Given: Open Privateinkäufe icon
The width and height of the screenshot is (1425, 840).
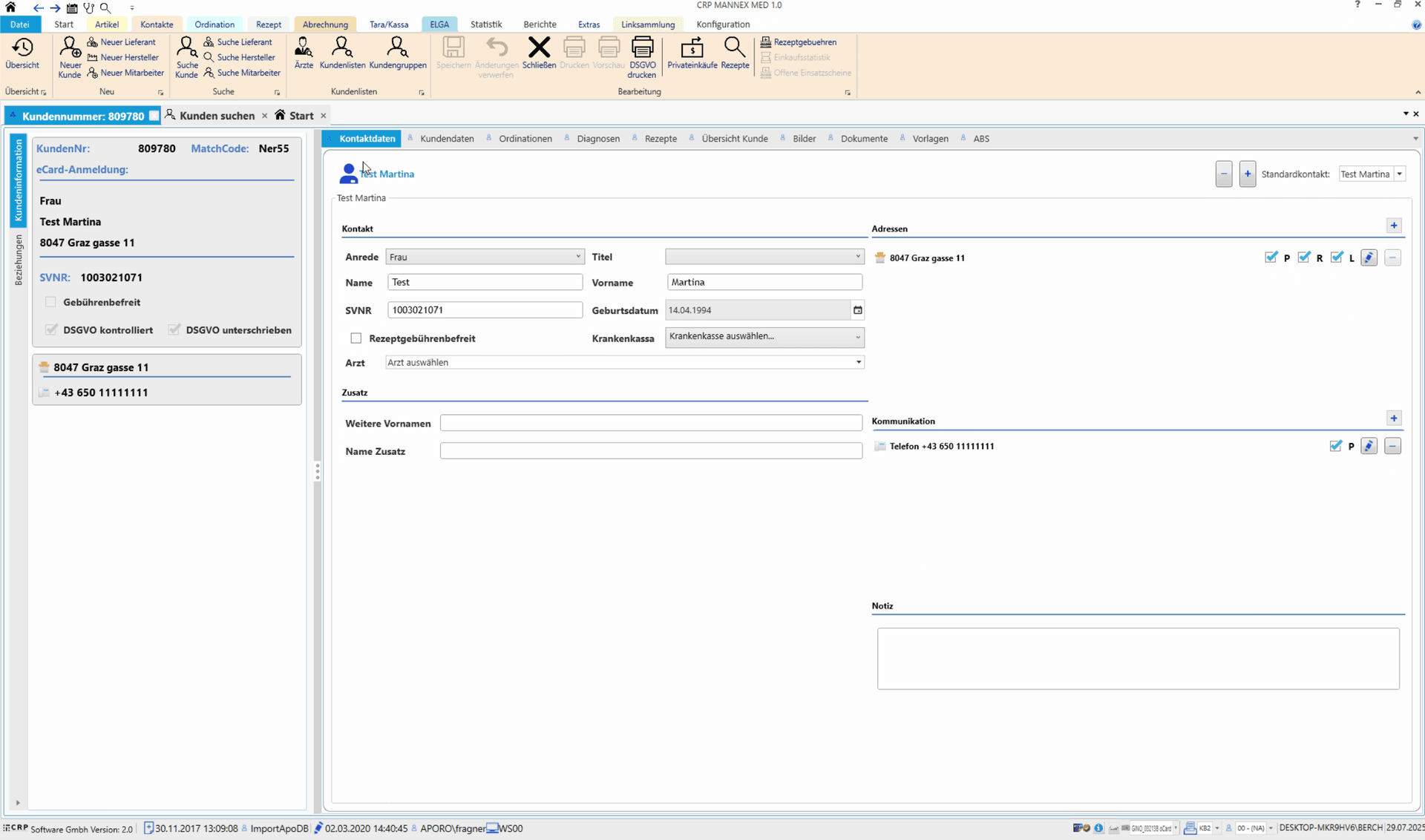Looking at the screenshot, I should tap(692, 53).
